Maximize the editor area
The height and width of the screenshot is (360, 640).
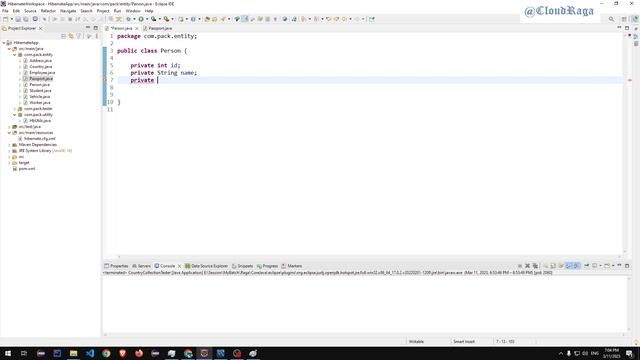(x=627, y=28)
